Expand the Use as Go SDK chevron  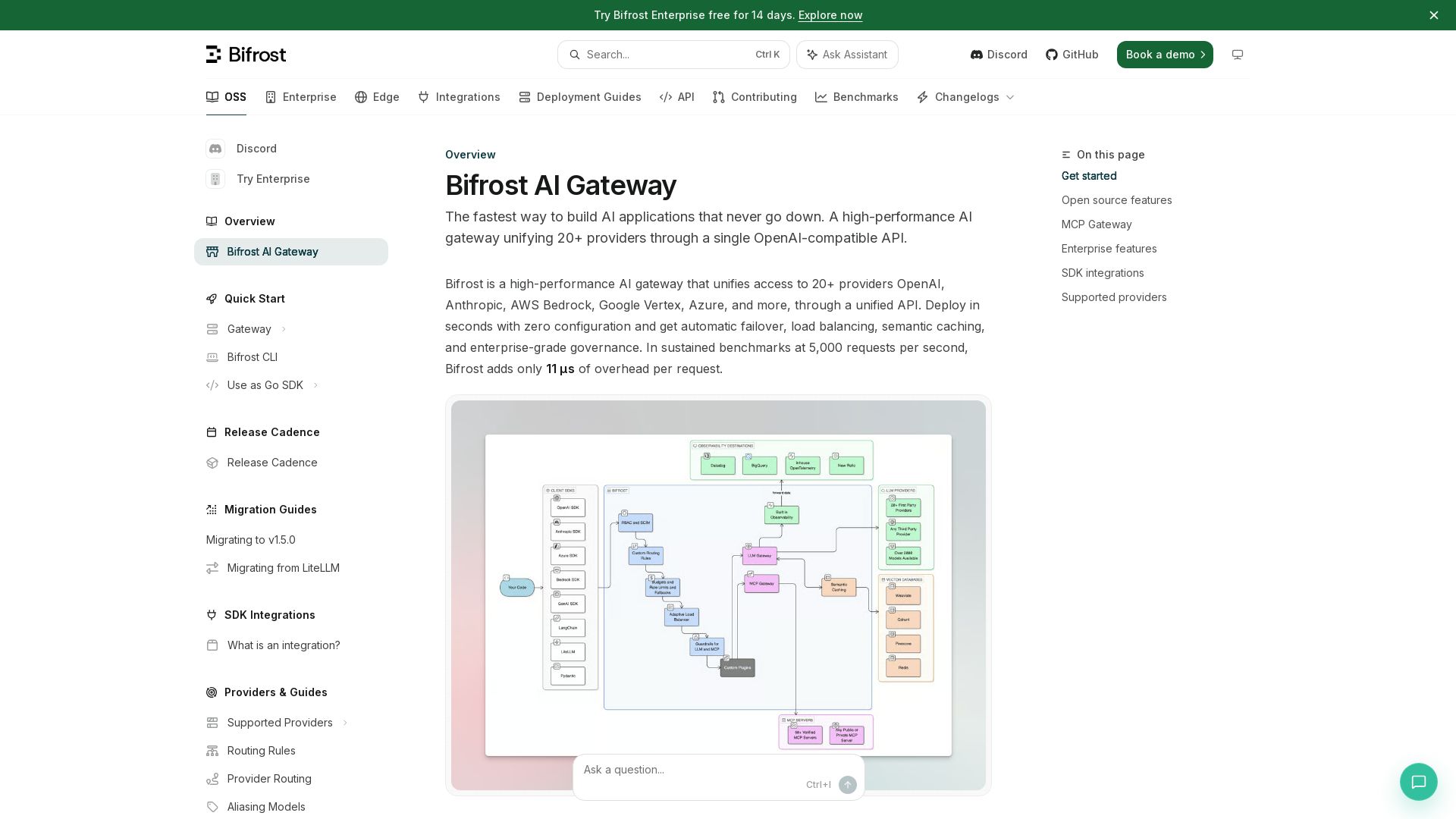tap(315, 385)
